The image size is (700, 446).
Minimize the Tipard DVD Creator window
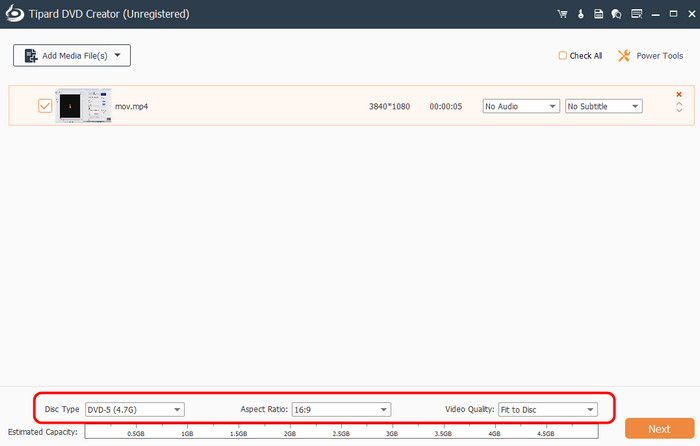click(655, 14)
